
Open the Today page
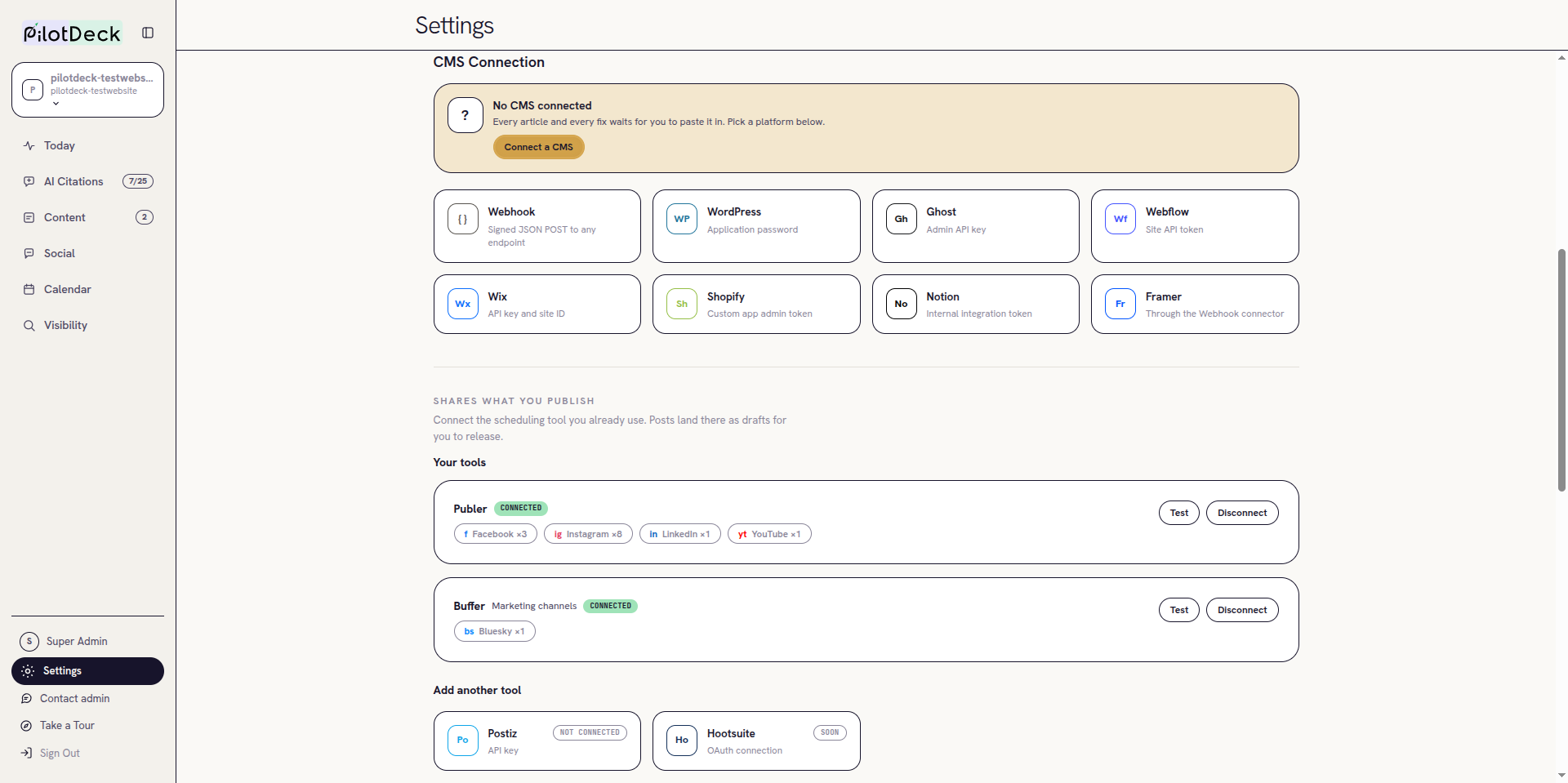click(87, 145)
